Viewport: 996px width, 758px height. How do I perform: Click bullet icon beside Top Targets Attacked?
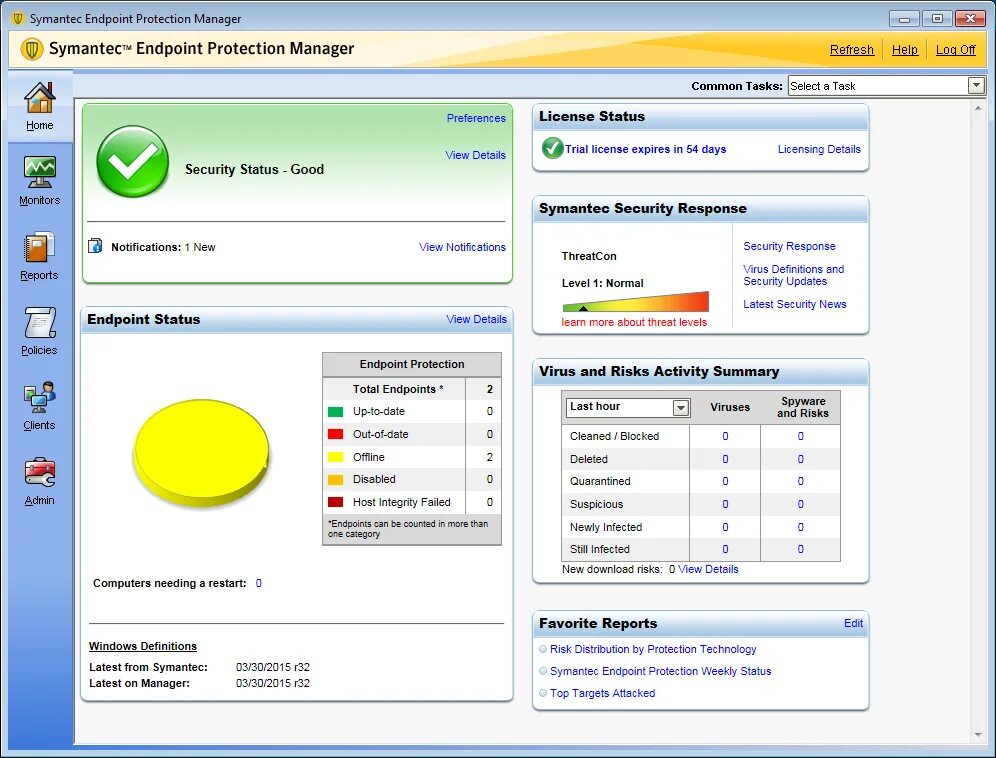coord(543,693)
